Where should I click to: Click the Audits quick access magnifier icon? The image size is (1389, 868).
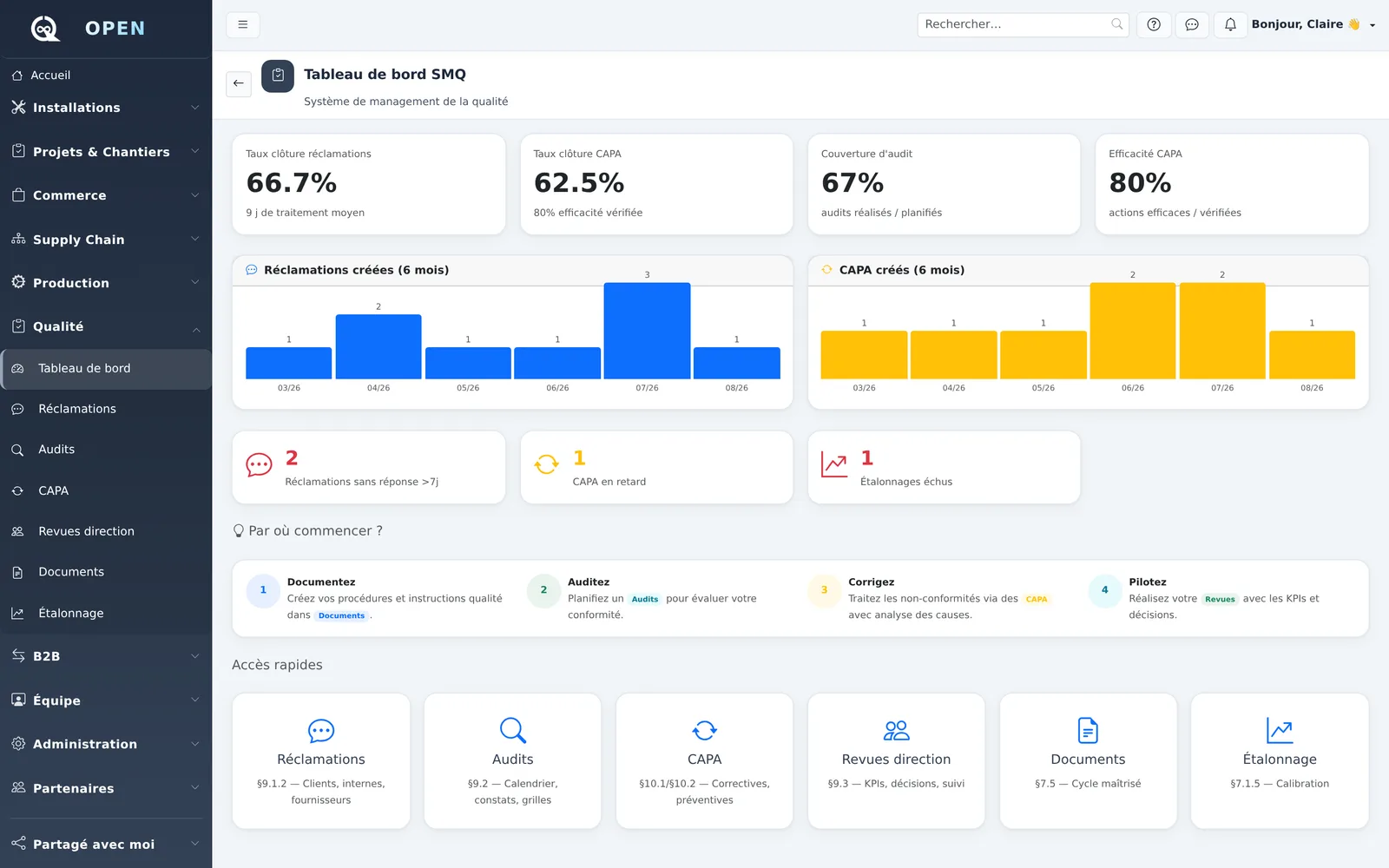tap(513, 730)
